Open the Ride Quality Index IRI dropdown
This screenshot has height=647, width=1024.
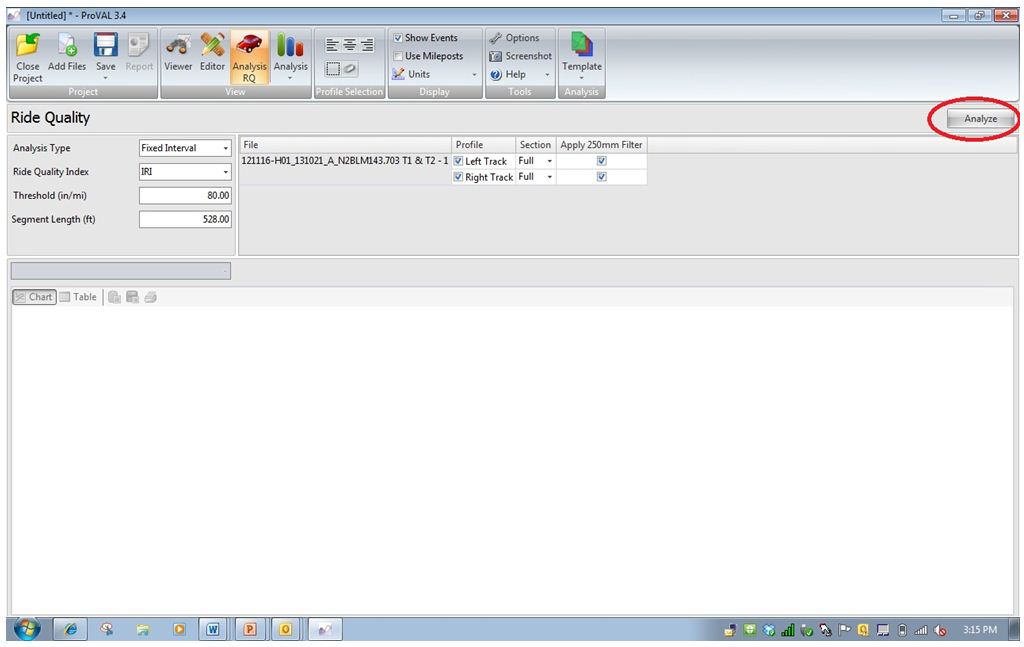coord(185,172)
